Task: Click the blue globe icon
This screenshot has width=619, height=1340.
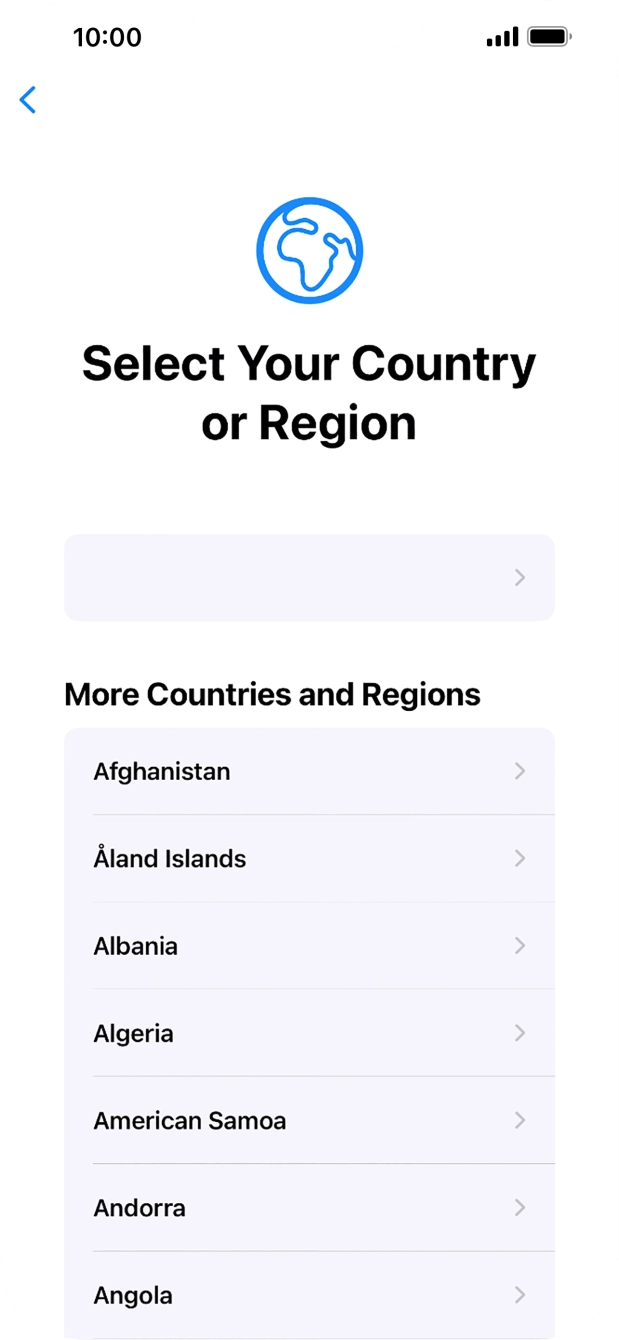Action: [309, 249]
